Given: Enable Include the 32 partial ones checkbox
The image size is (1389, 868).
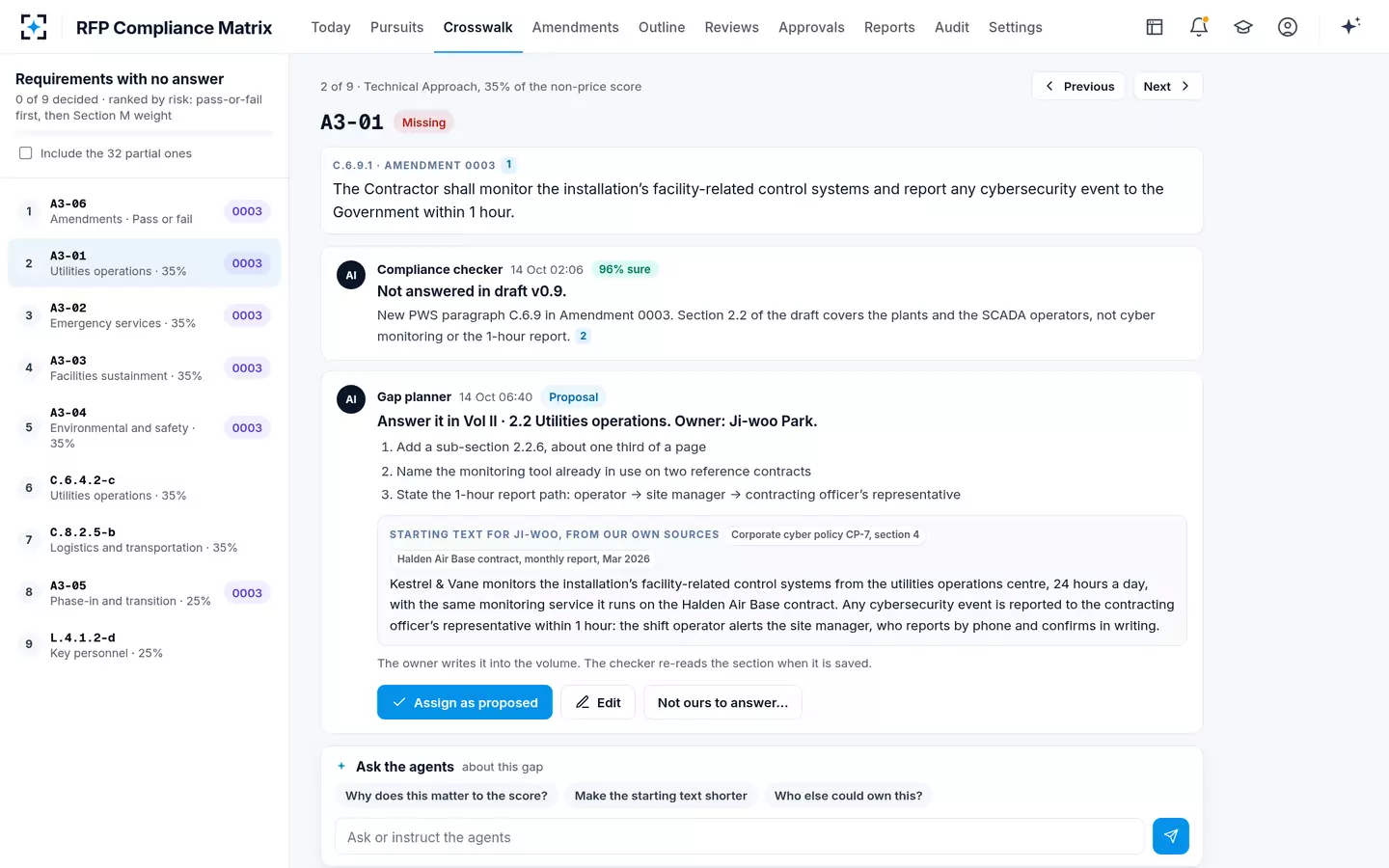Looking at the screenshot, I should point(26,153).
